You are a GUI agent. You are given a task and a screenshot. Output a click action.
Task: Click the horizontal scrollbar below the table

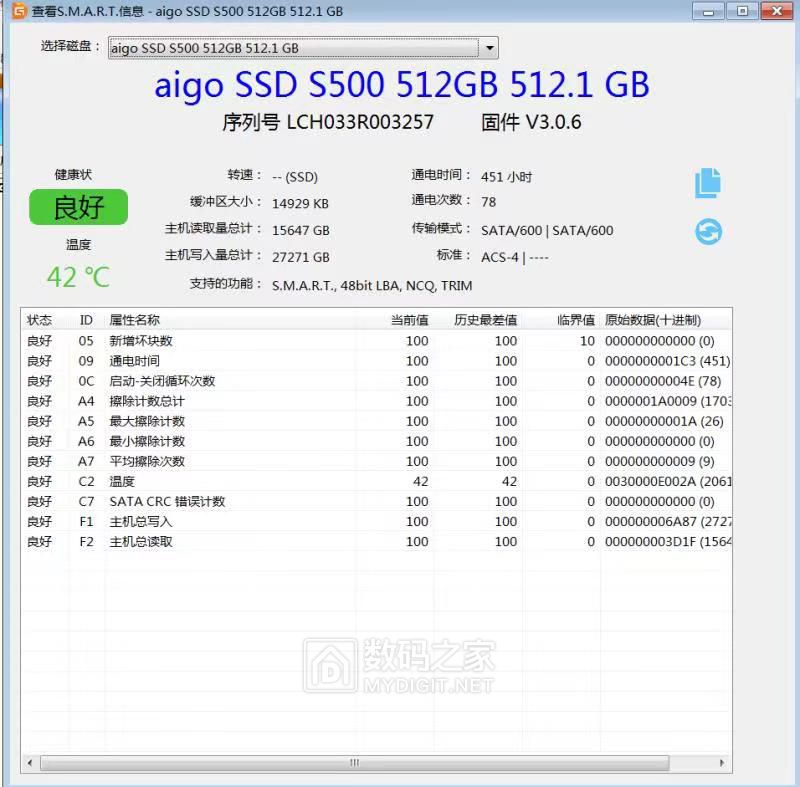point(355,763)
